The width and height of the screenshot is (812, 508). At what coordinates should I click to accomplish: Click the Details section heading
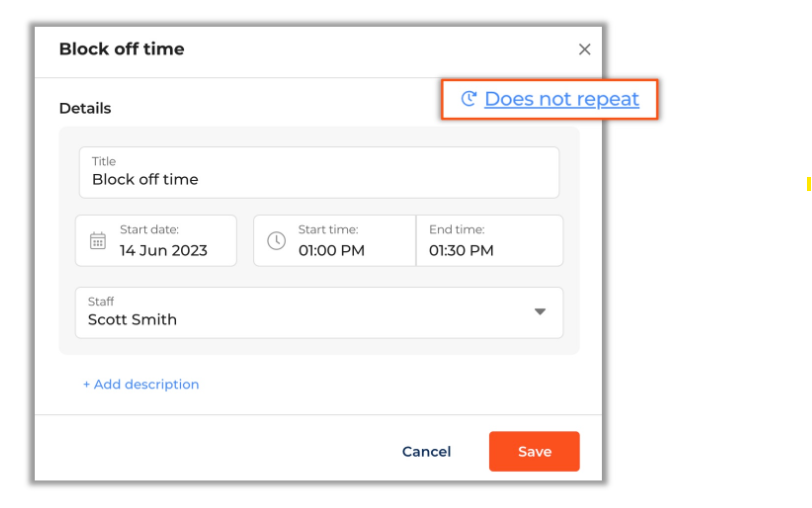85,108
